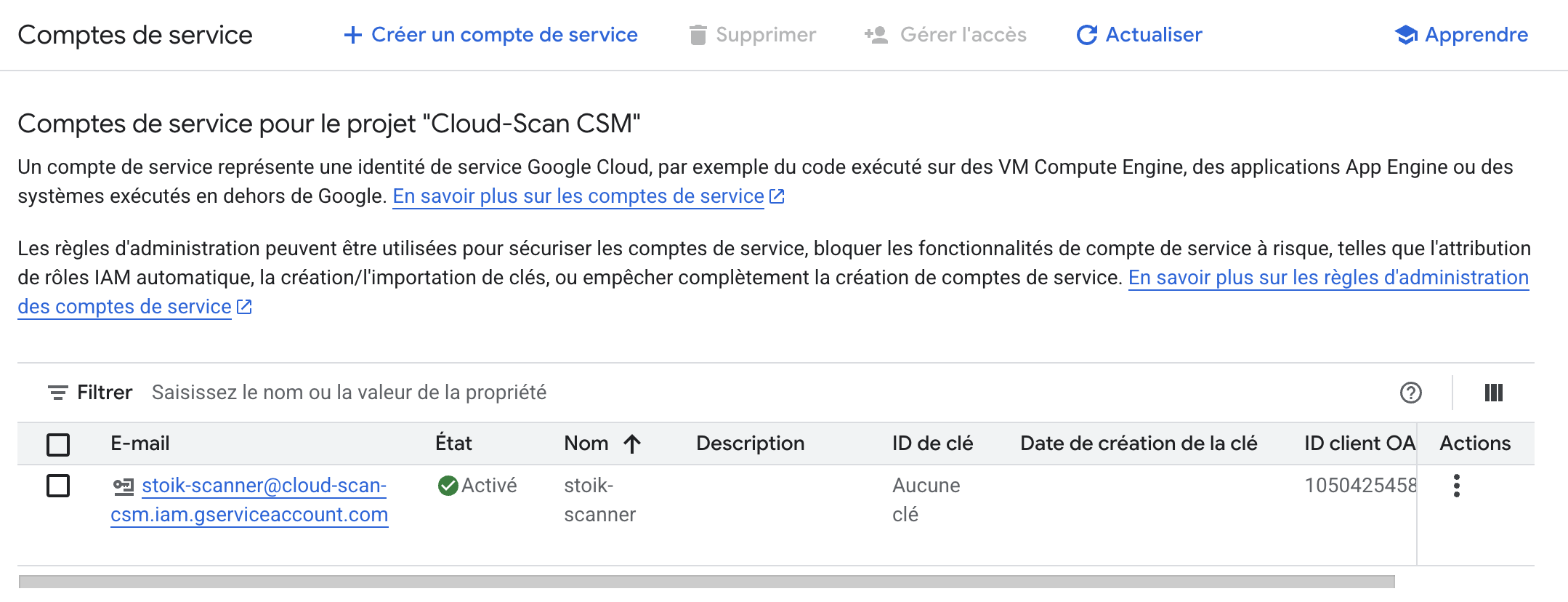Toggle the select-all checkbox in table header

pos(58,444)
